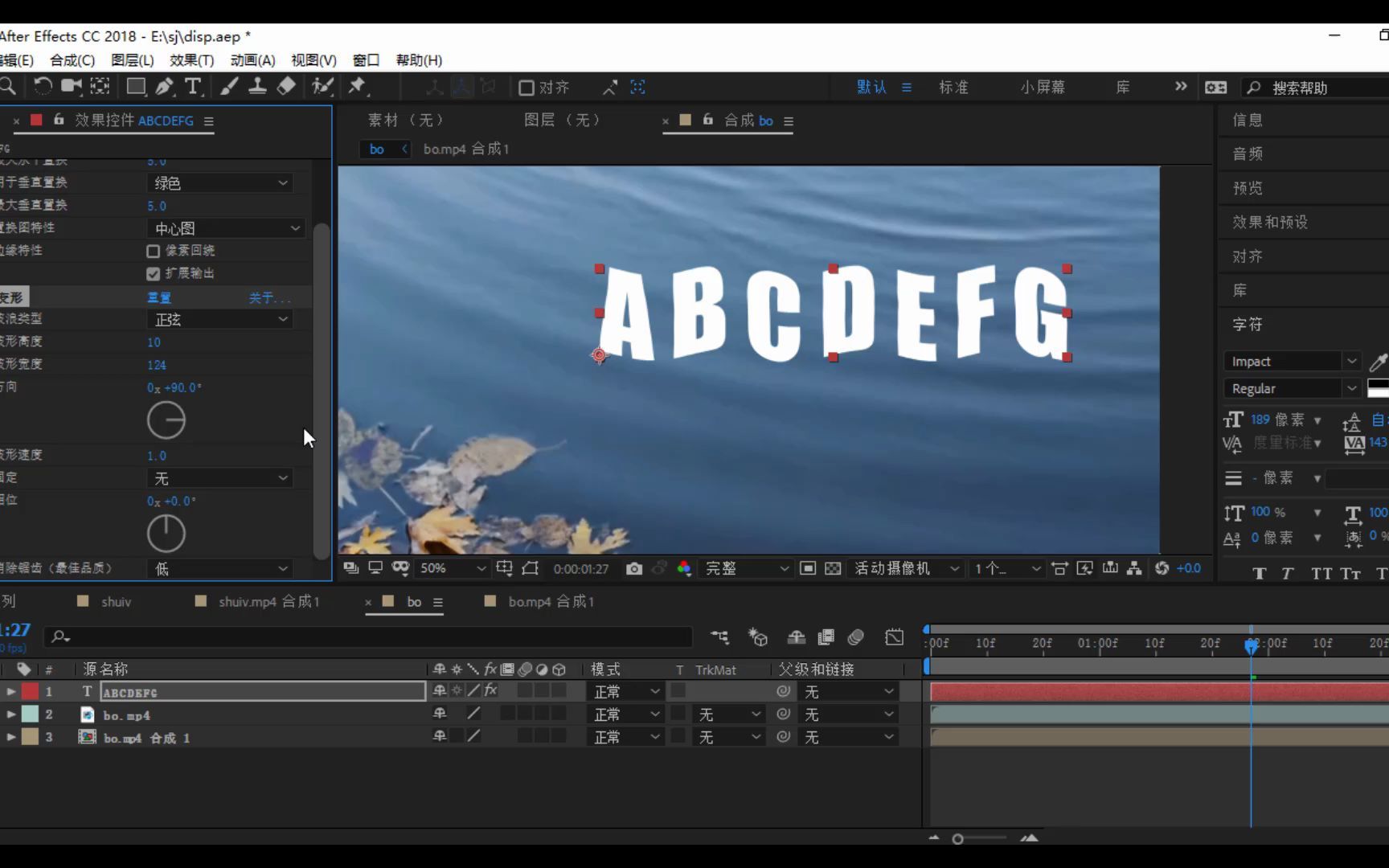Viewport: 1389px width, 868px height.
Task: Toggle shy switch for bo.mp4 layer
Action: coord(440,713)
